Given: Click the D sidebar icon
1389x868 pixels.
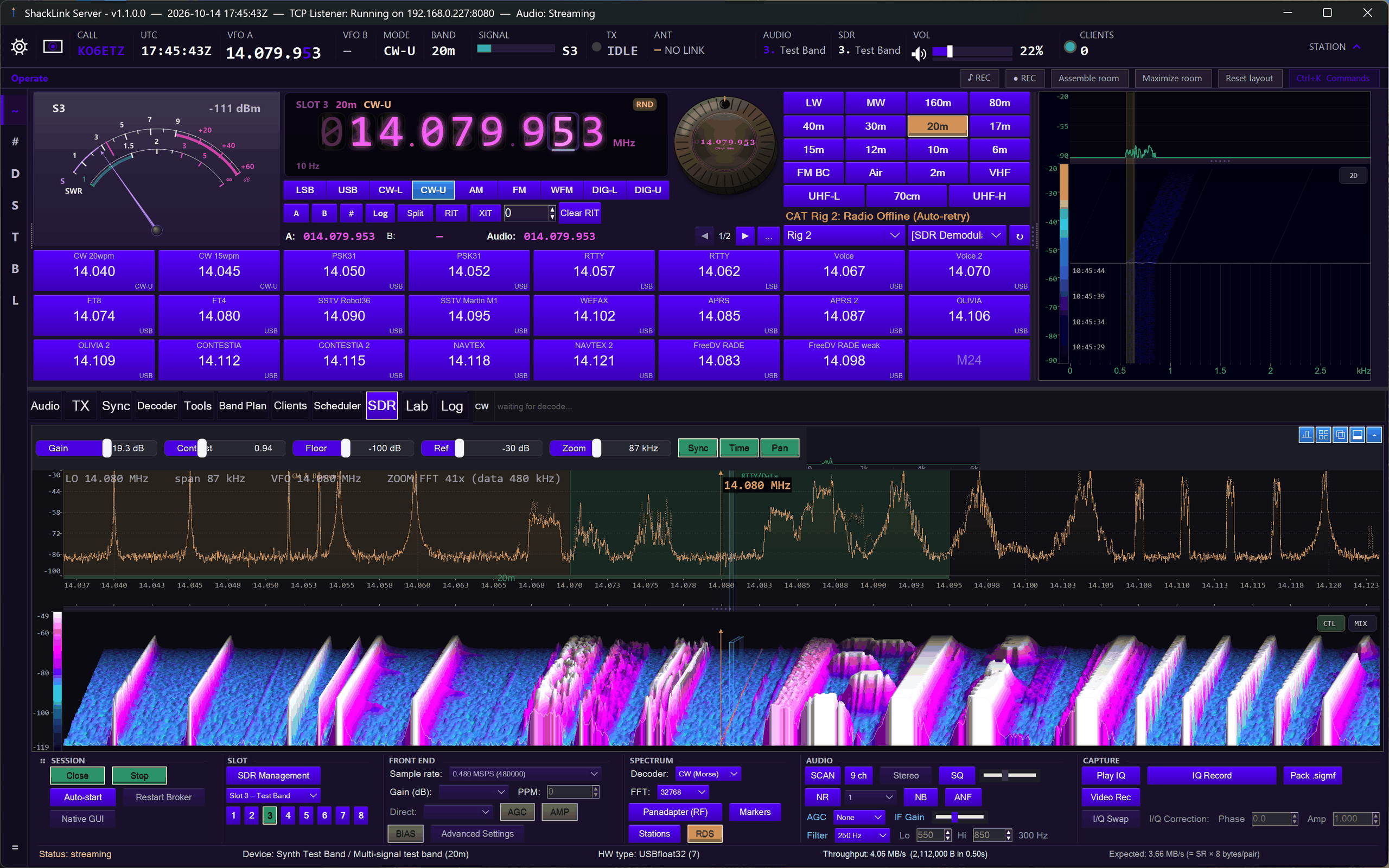Looking at the screenshot, I should [15, 174].
